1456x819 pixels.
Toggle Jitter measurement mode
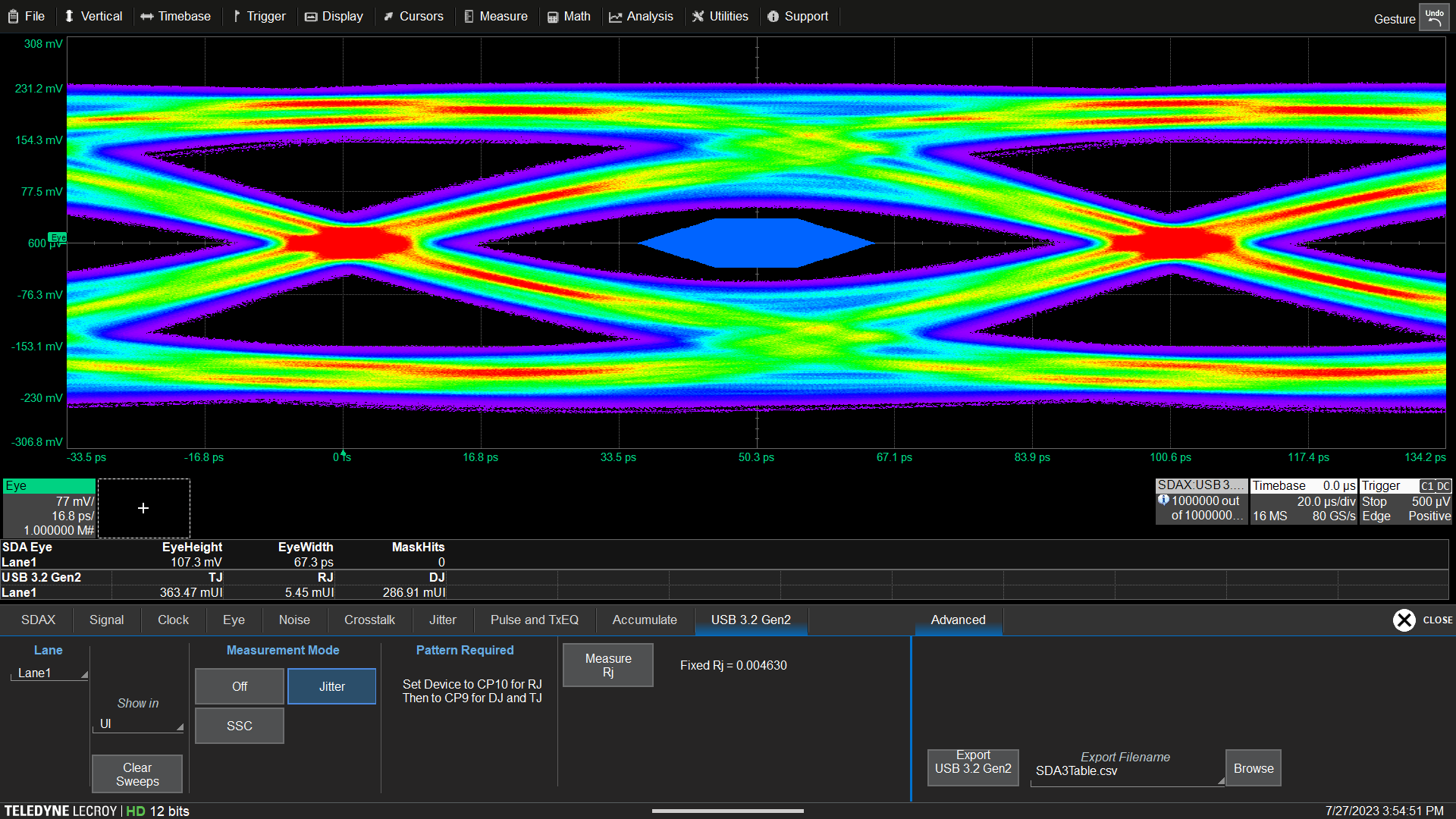331,686
